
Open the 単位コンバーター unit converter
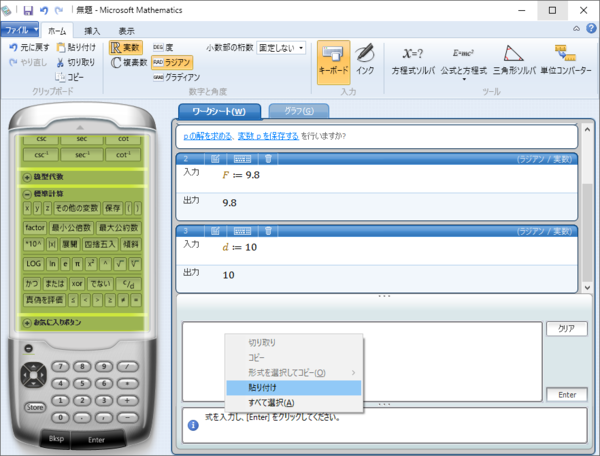click(x=566, y=60)
